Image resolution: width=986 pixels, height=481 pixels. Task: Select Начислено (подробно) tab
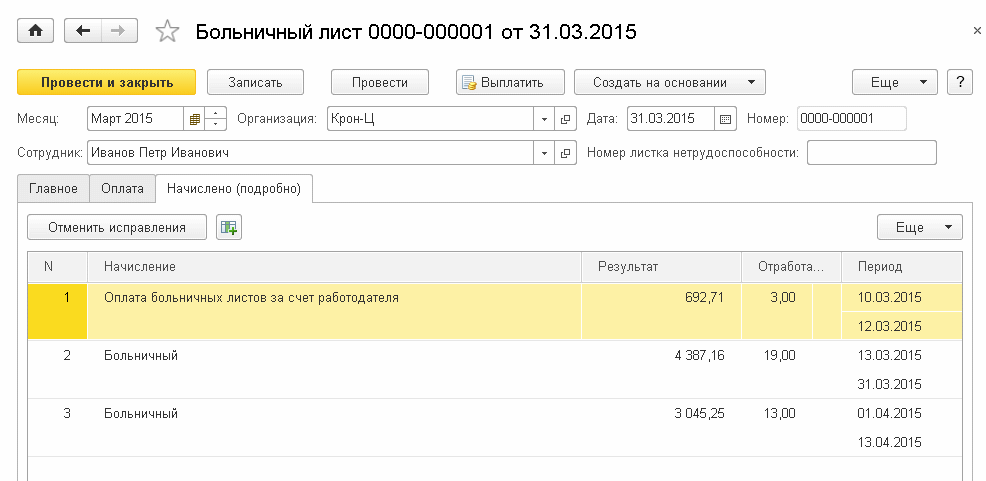(234, 189)
